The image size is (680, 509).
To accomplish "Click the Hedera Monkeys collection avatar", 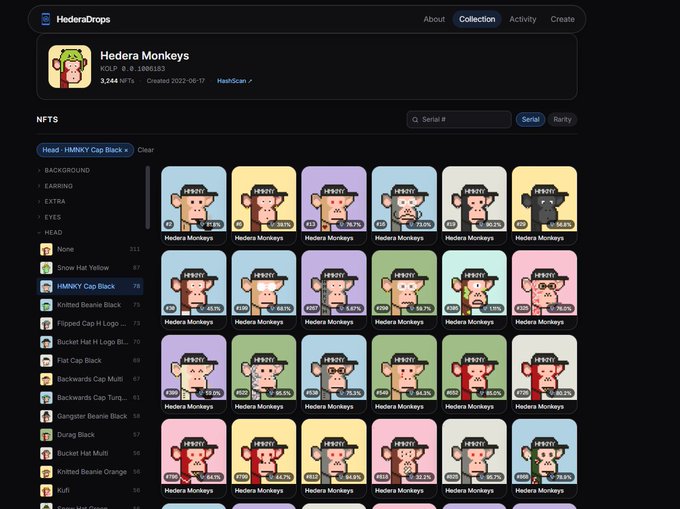I will click(x=70, y=67).
